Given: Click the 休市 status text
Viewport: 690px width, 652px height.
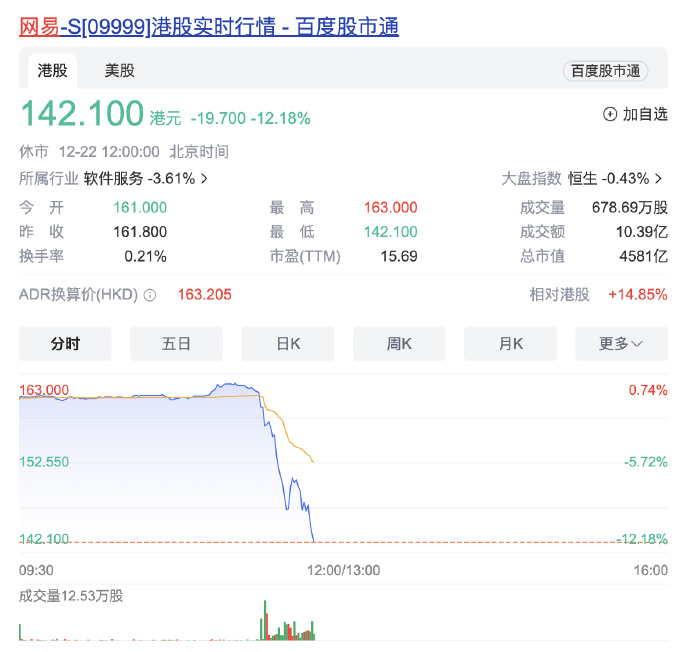Looking at the screenshot, I should [x=33, y=152].
